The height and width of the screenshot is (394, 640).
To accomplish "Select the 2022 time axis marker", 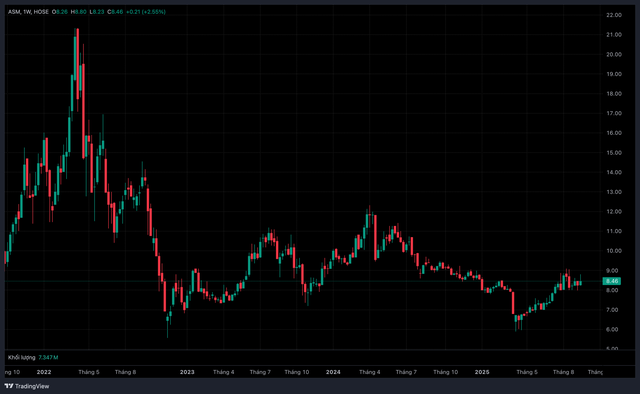I will (44, 372).
